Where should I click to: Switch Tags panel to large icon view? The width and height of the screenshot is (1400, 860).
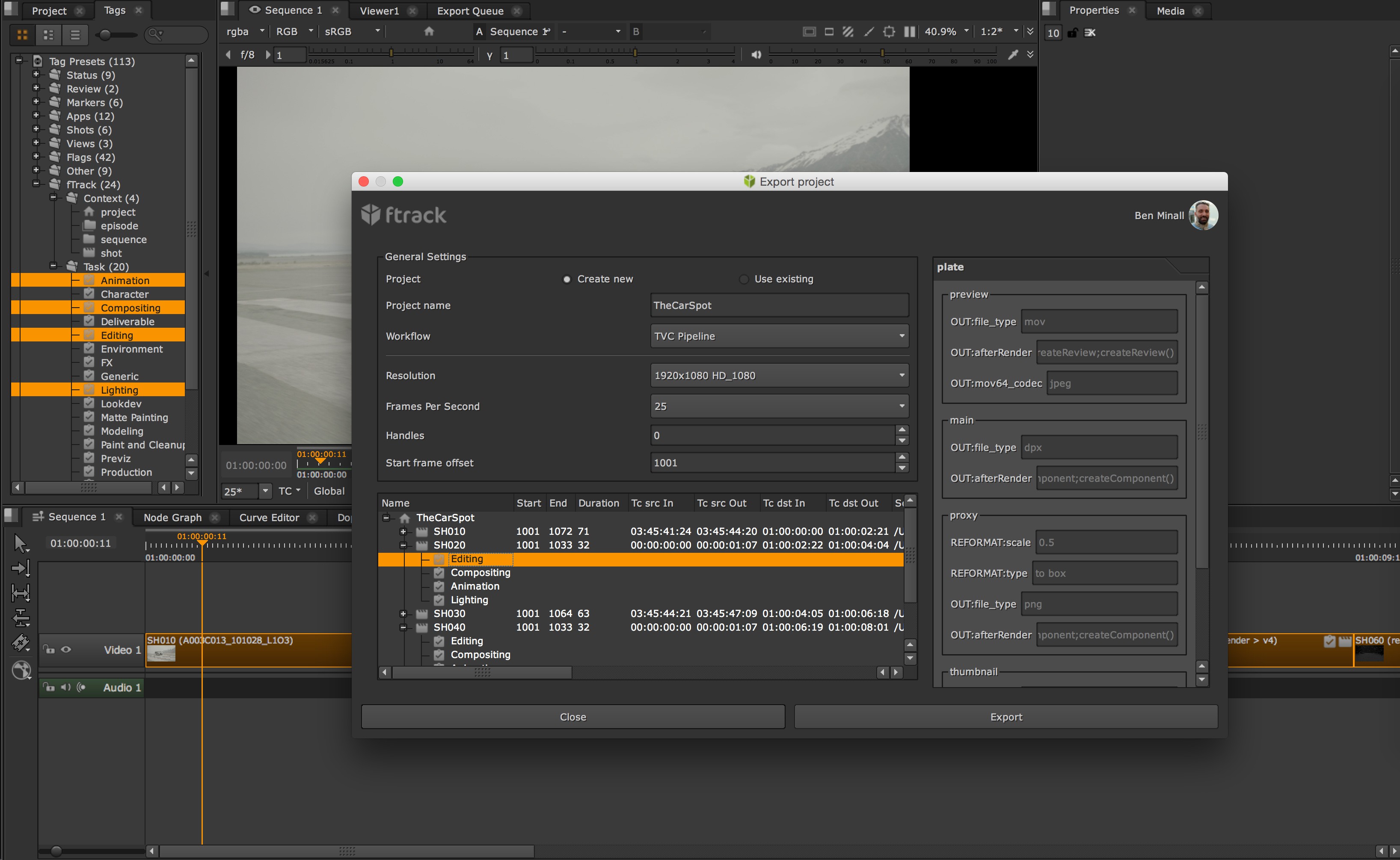pyautogui.click(x=22, y=35)
